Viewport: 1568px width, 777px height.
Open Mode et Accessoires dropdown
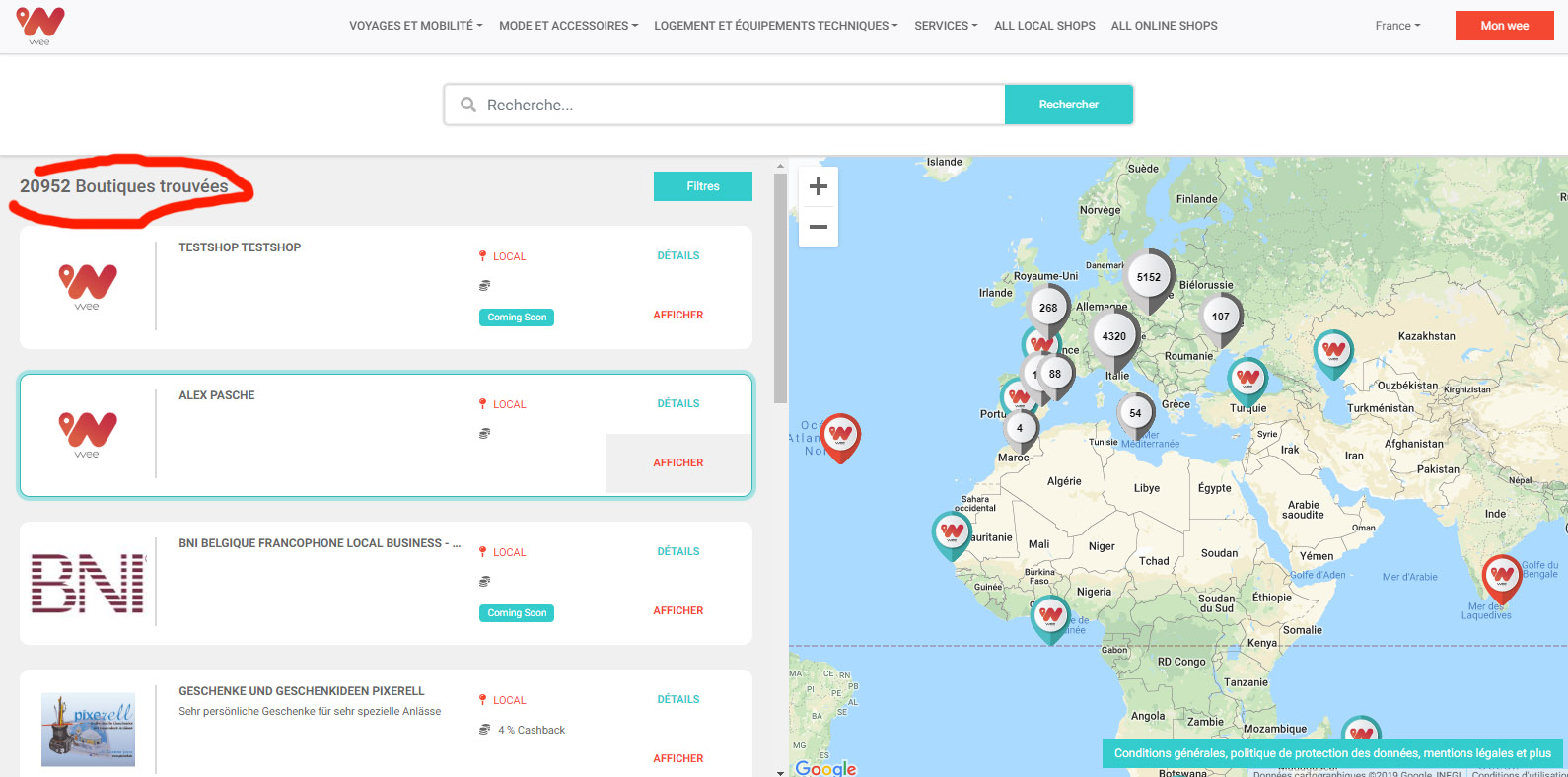(568, 26)
